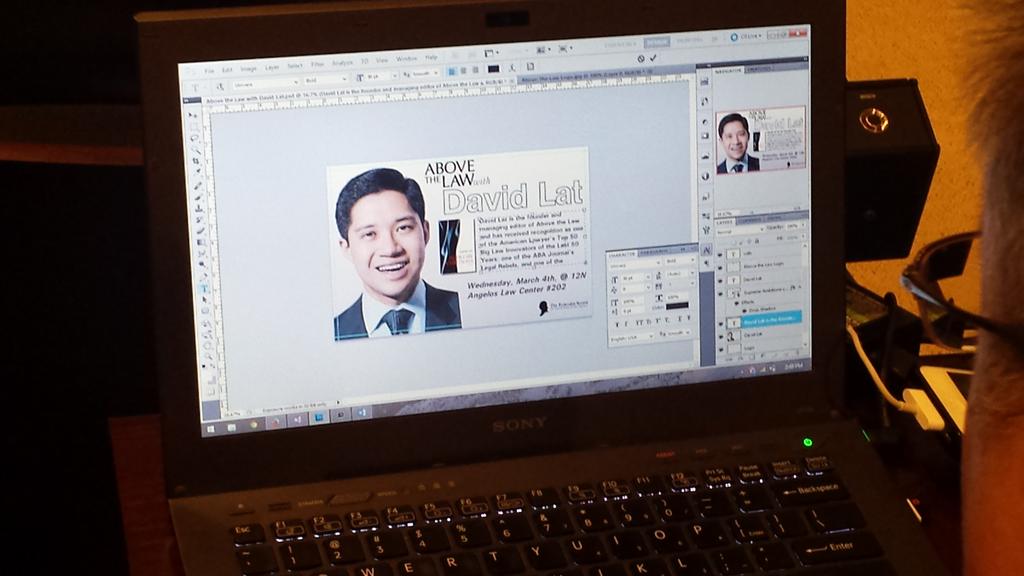Viewport: 1024px width, 576px height.
Task: Switch to the Channels tab
Action: tap(750, 221)
